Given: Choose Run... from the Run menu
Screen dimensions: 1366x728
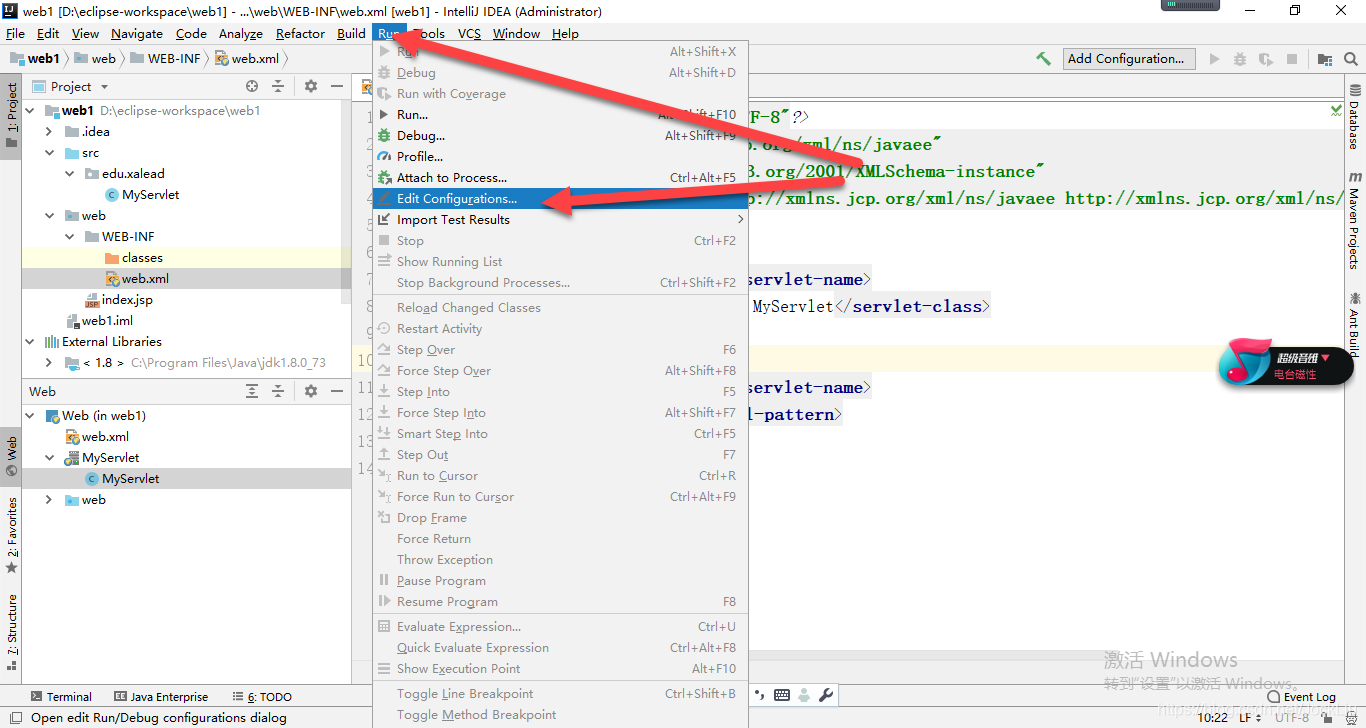Looking at the screenshot, I should 560,115.
